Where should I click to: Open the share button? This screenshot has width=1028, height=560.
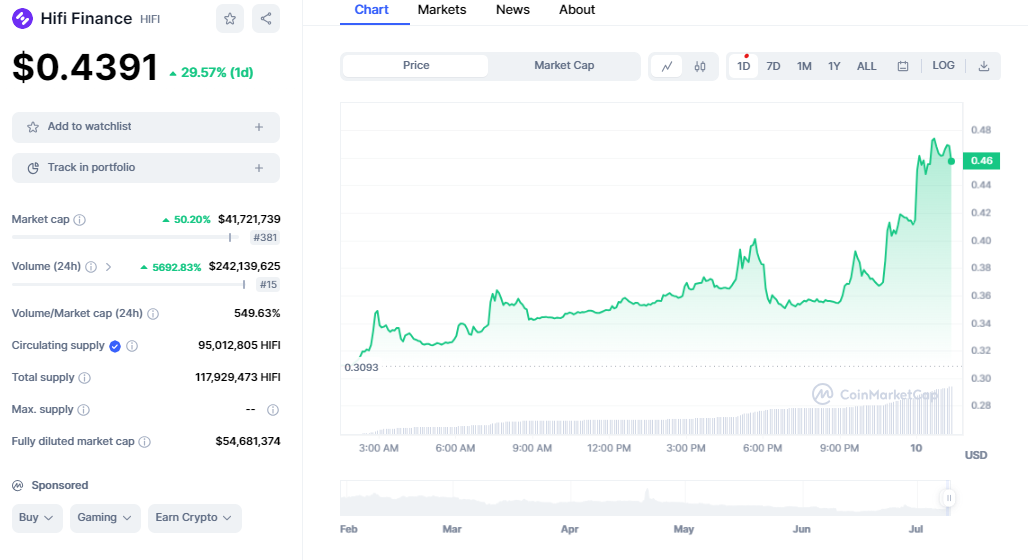coord(266,18)
